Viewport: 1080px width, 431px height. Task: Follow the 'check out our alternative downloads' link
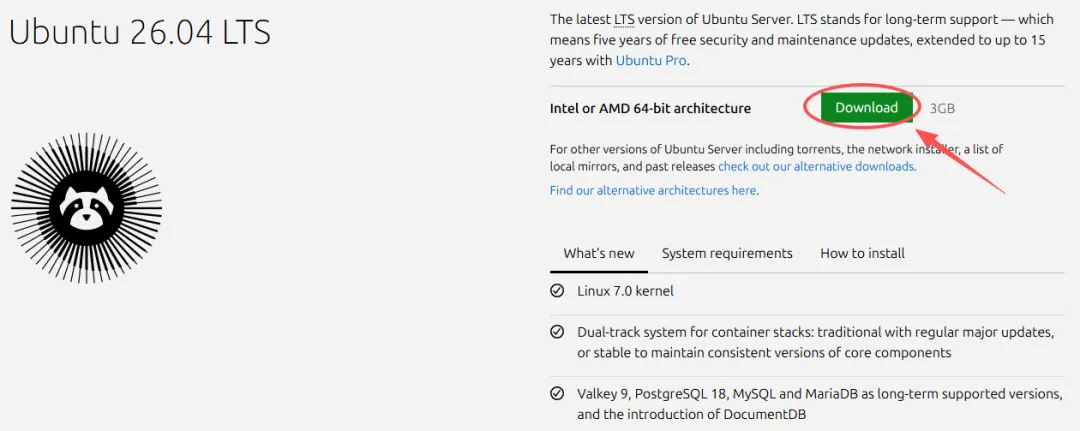[816, 166]
